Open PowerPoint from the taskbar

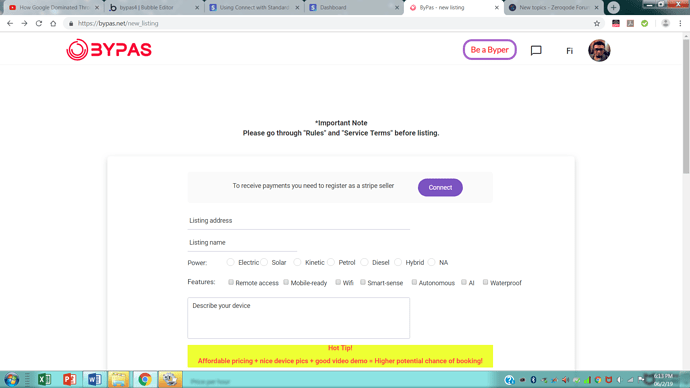[70, 379]
